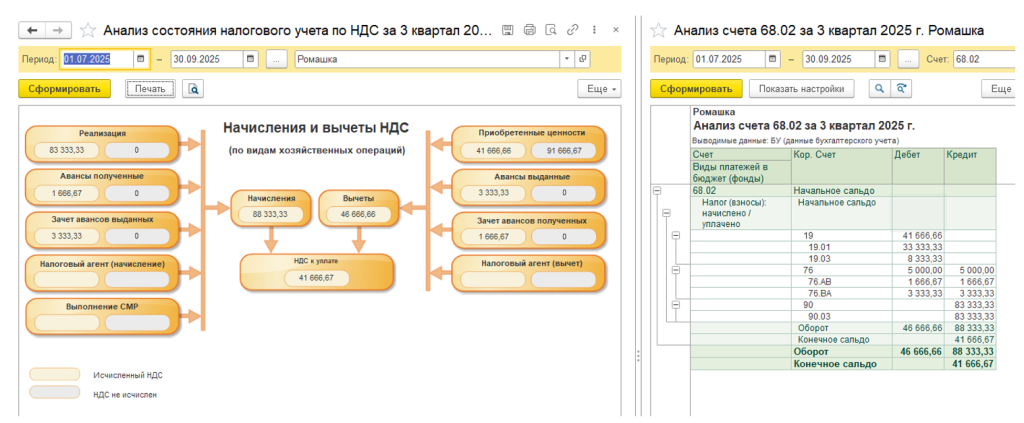Click the back navigation arrow
Image resolution: width=1024 pixels, height=423 pixels.
click(x=32, y=31)
